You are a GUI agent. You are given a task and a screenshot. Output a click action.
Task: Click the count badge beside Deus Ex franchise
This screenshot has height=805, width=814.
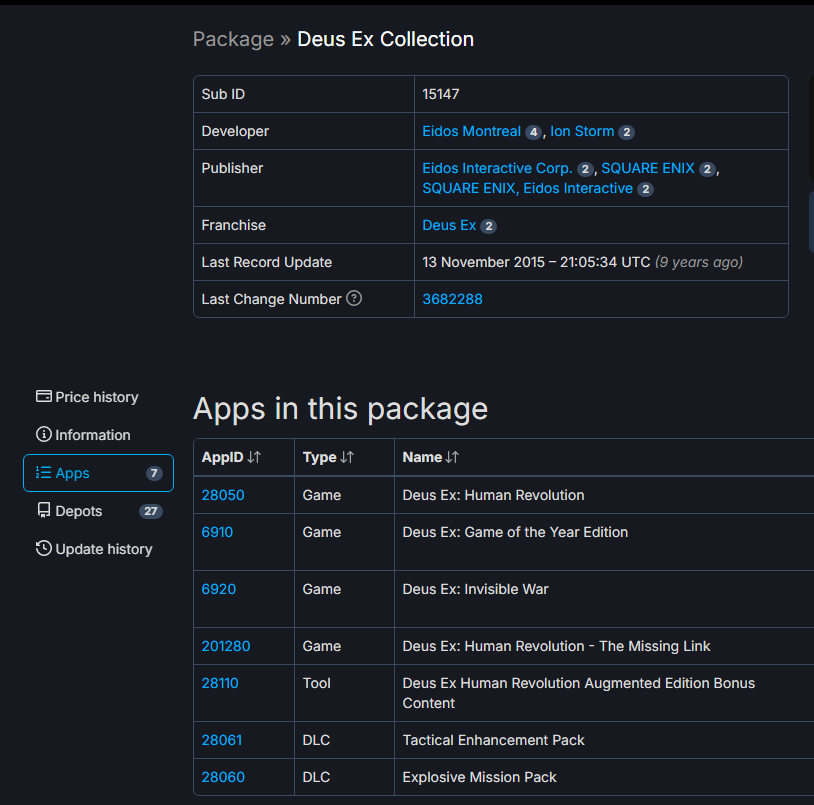(x=489, y=226)
